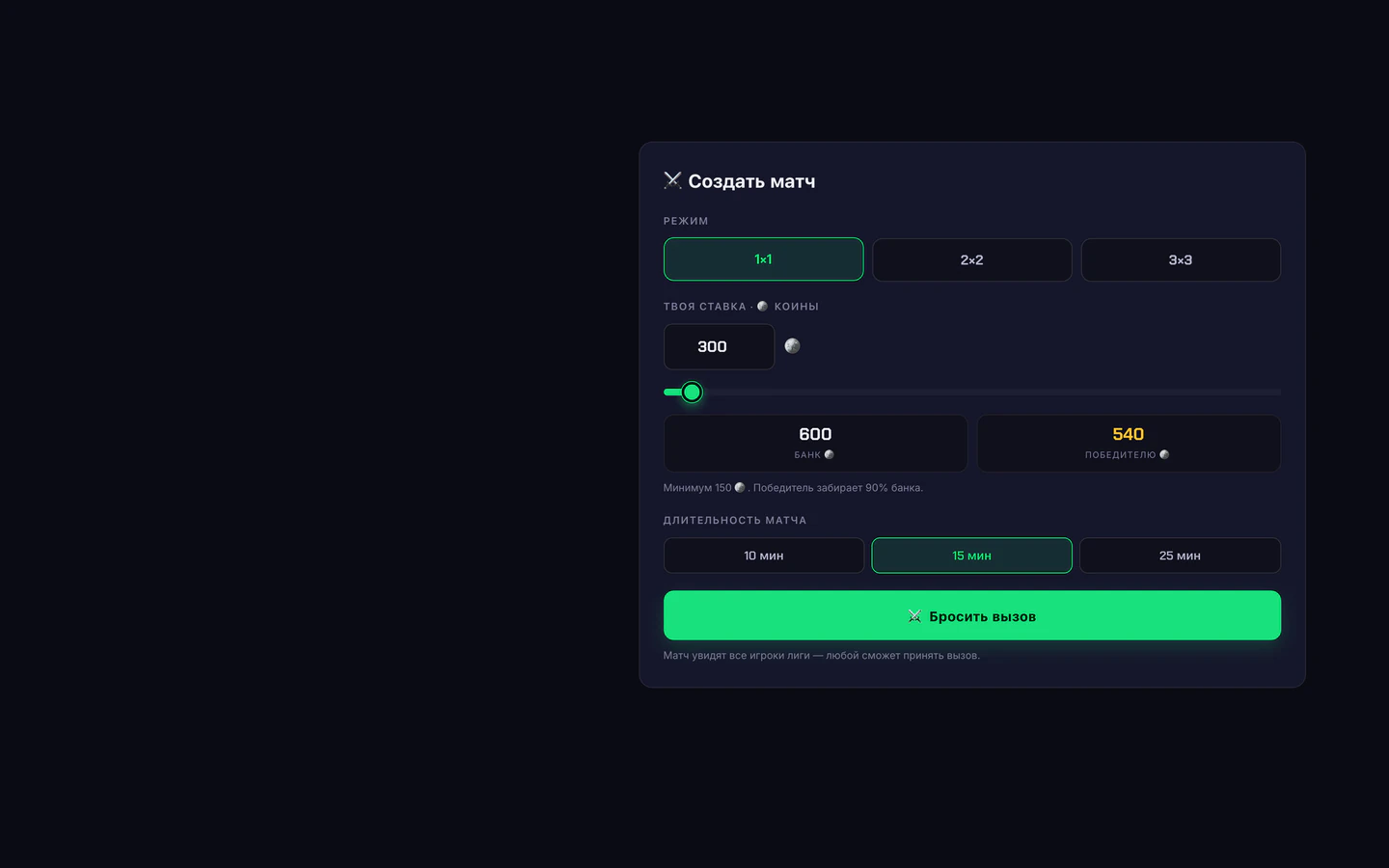This screenshot has height=868, width=1389.
Task: Click the 600 bank value
Action: click(815, 434)
